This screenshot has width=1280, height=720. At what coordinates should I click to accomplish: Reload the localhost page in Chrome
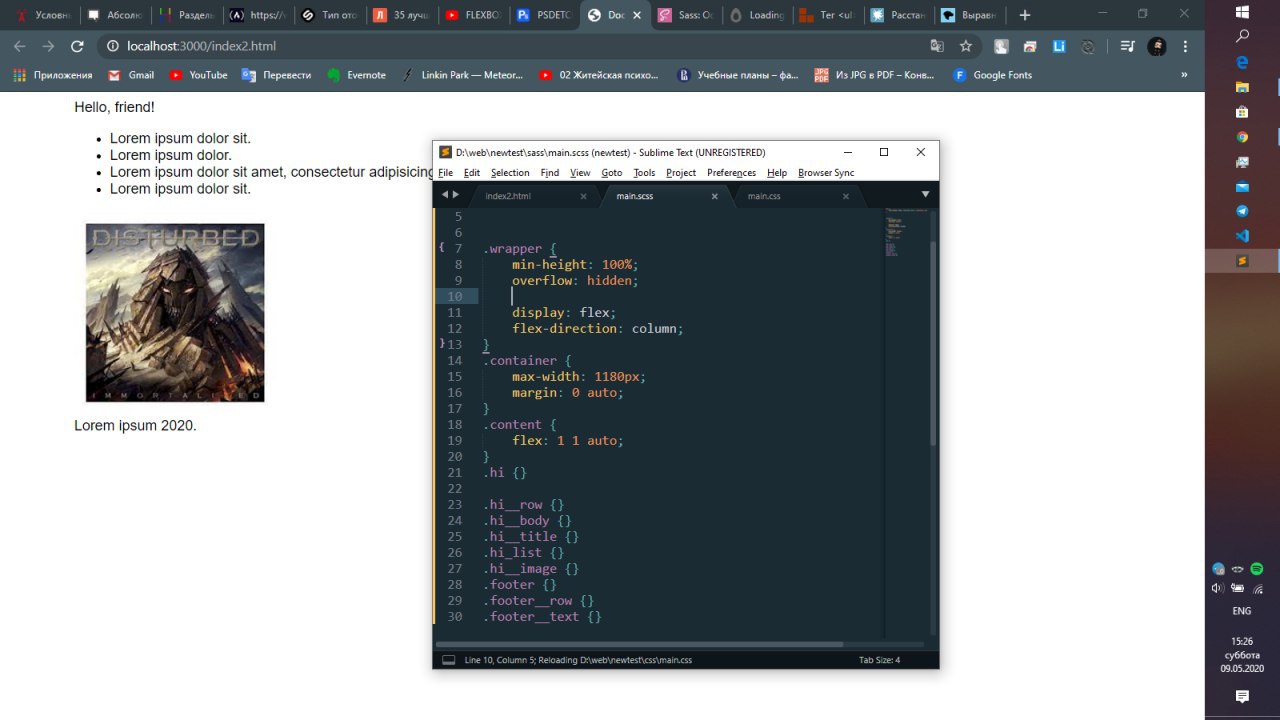[77, 46]
